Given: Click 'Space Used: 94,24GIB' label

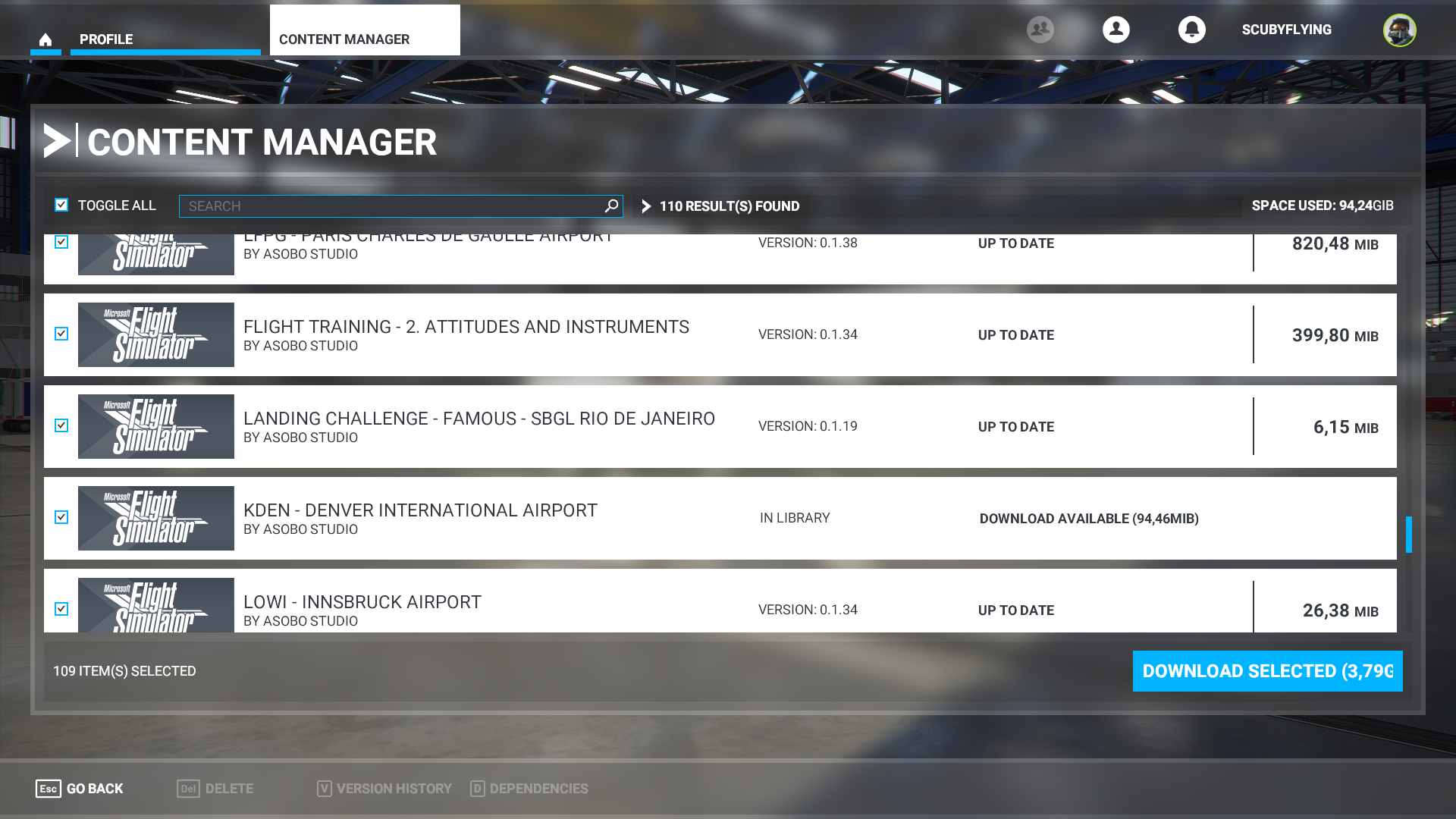Looking at the screenshot, I should pyautogui.click(x=1323, y=206).
